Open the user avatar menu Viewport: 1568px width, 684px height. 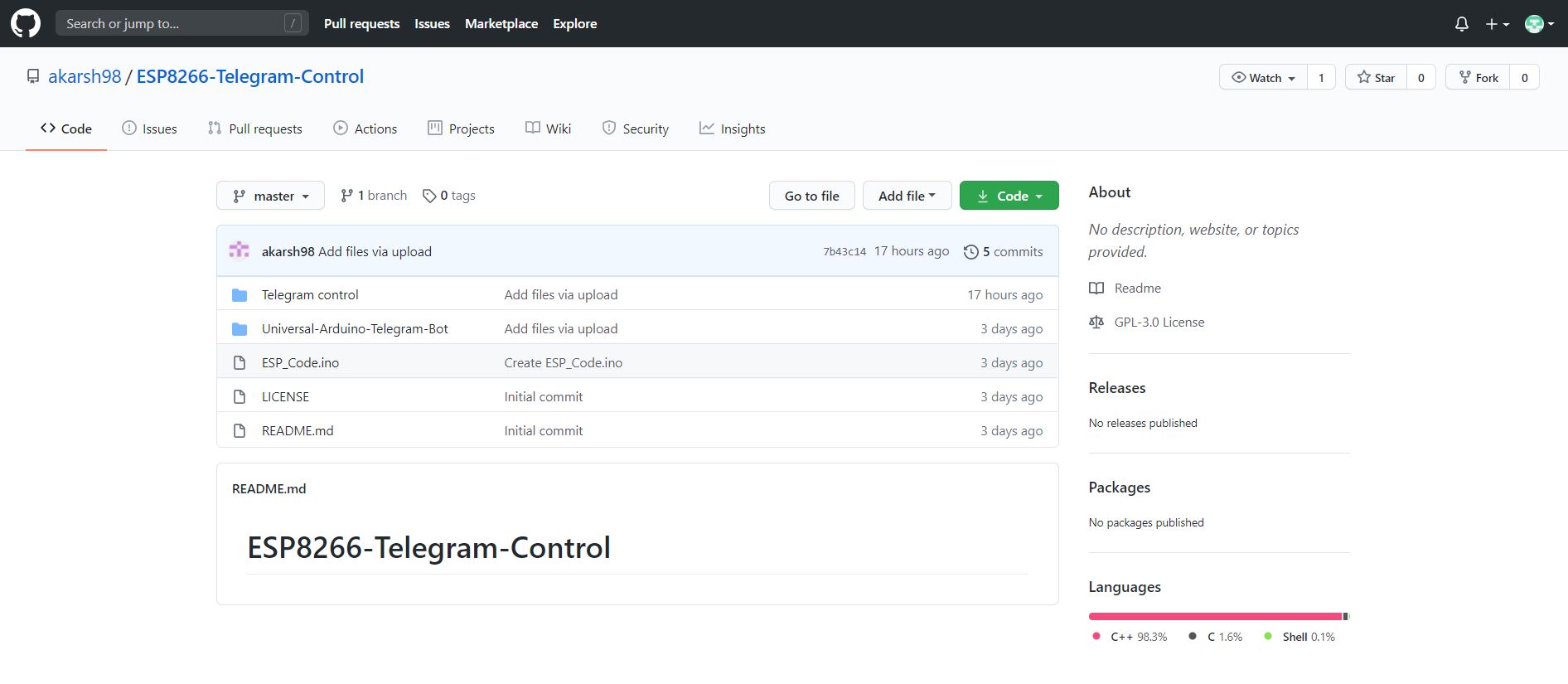pos(1539,24)
